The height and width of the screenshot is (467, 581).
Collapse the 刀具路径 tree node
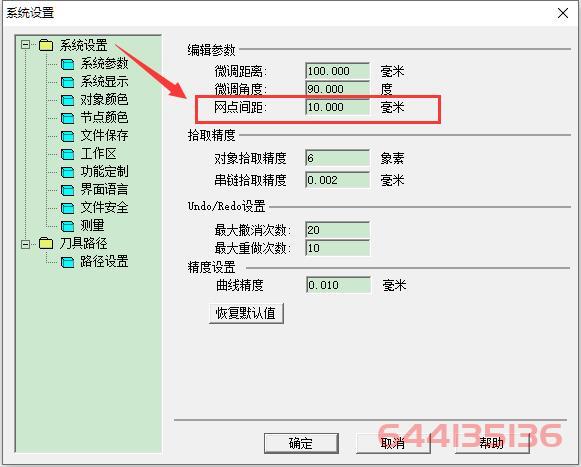pyautogui.click(x=26, y=244)
